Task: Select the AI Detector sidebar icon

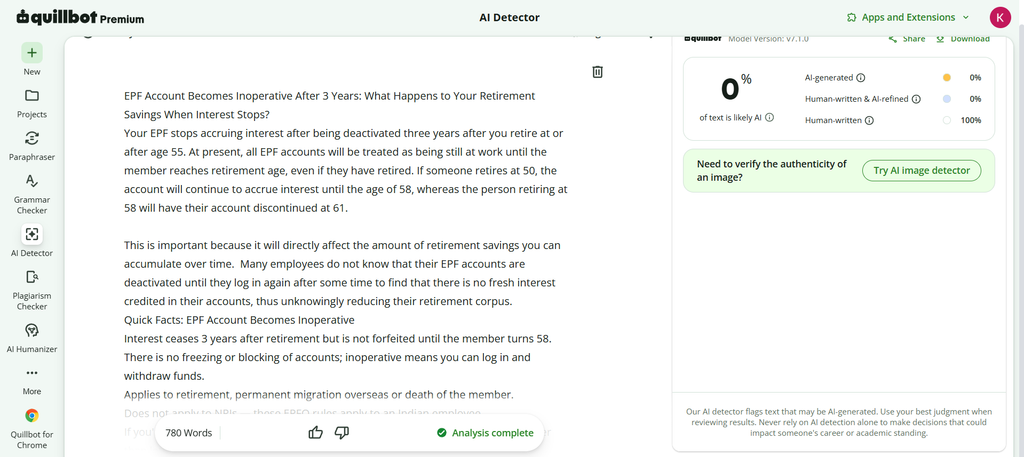Action: [x=32, y=234]
